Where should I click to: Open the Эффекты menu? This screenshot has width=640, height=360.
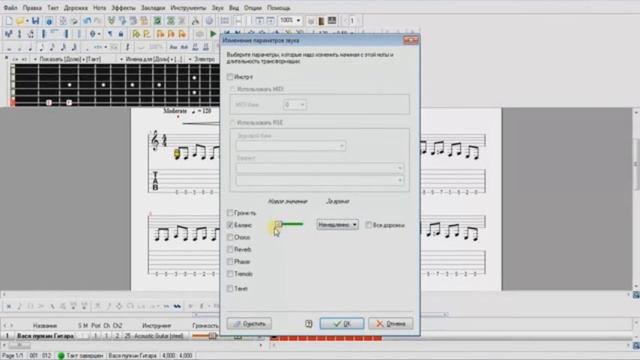click(123, 8)
